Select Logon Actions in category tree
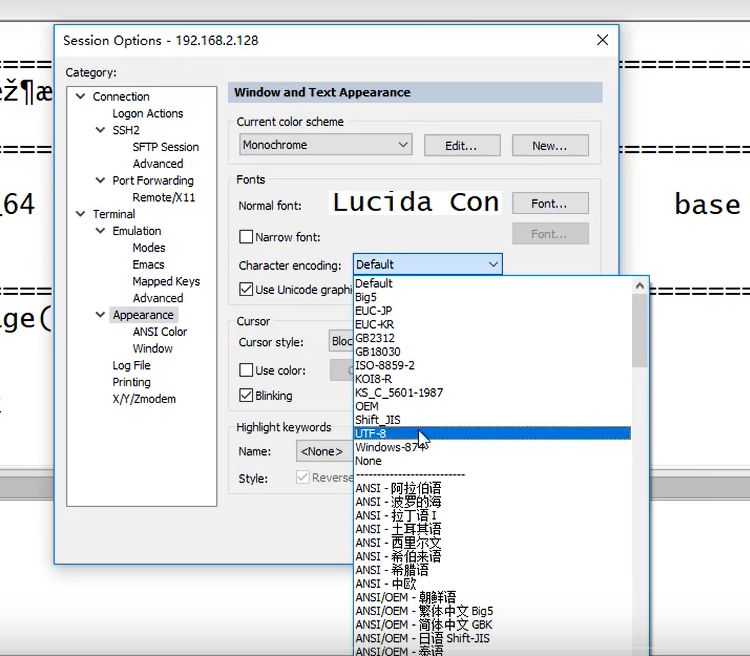Screen dimensions: 750x656 click(x=148, y=113)
